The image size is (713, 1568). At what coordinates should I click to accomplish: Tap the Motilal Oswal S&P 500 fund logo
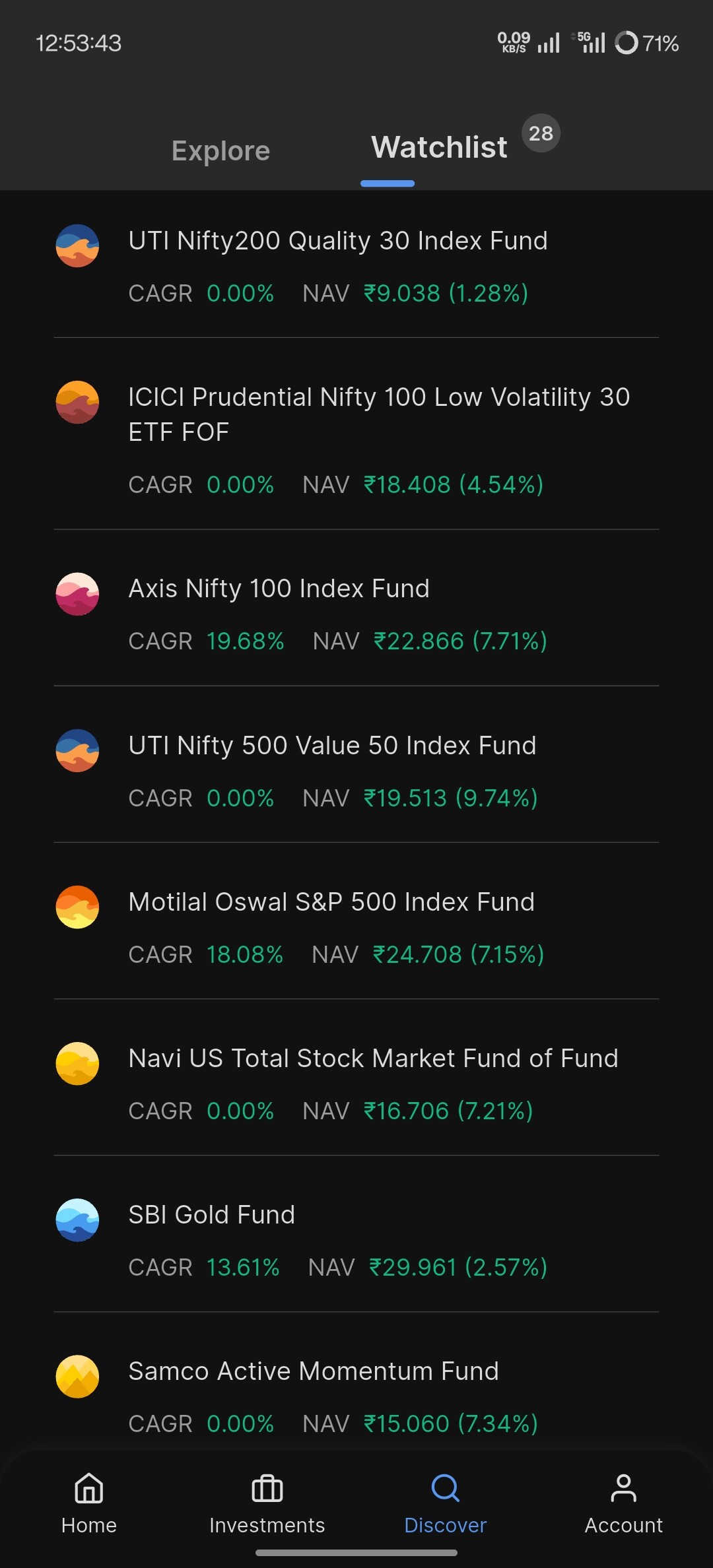tap(77, 907)
